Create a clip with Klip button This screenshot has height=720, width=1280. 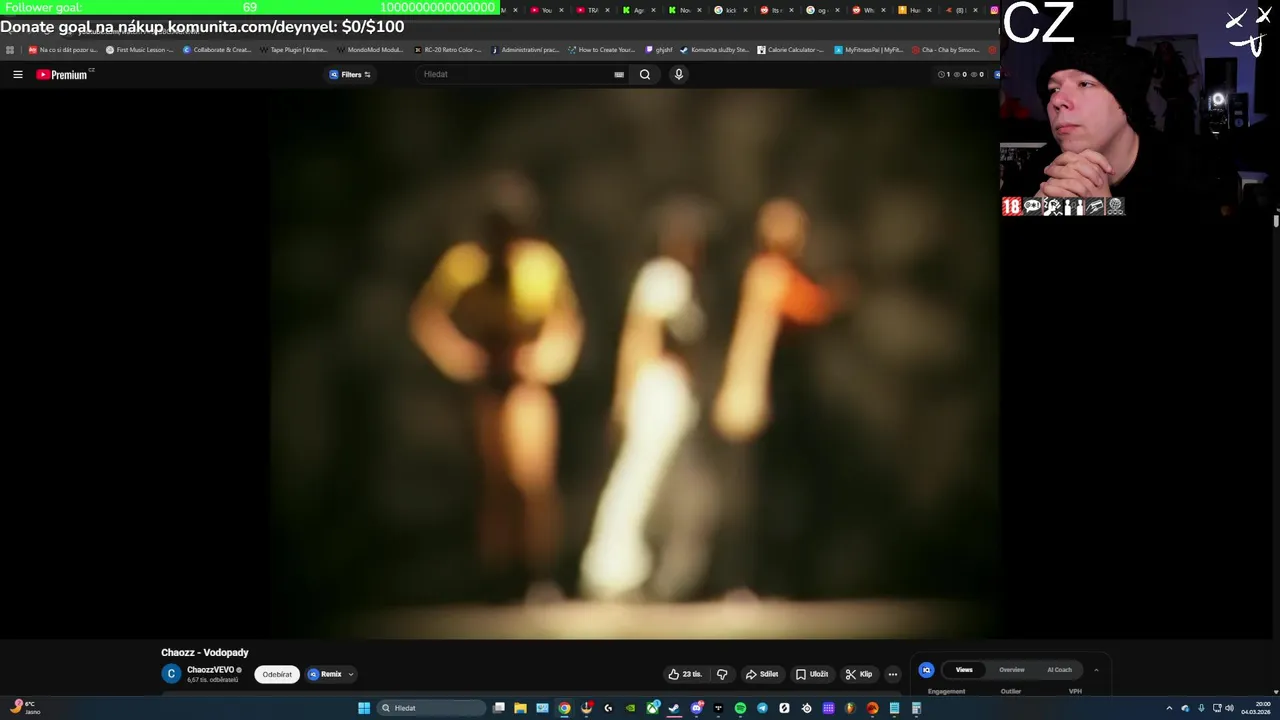(859, 674)
